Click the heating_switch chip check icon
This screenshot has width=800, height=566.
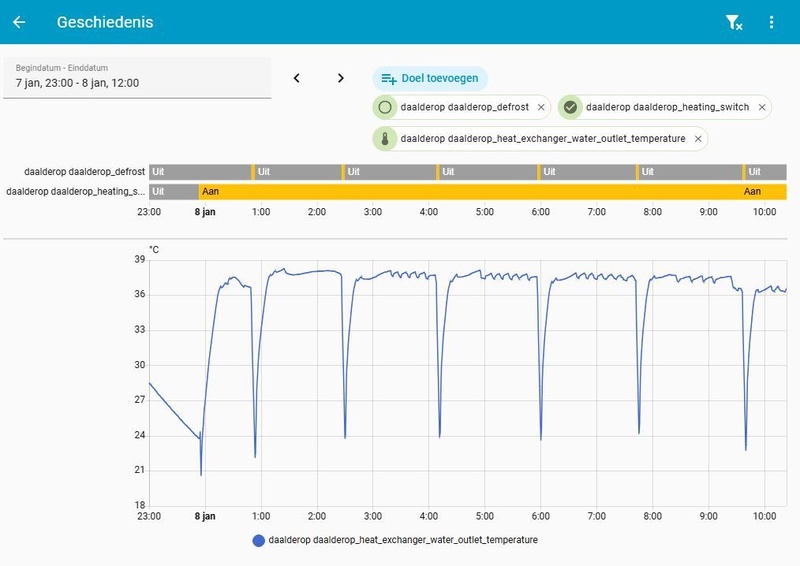point(570,107)
